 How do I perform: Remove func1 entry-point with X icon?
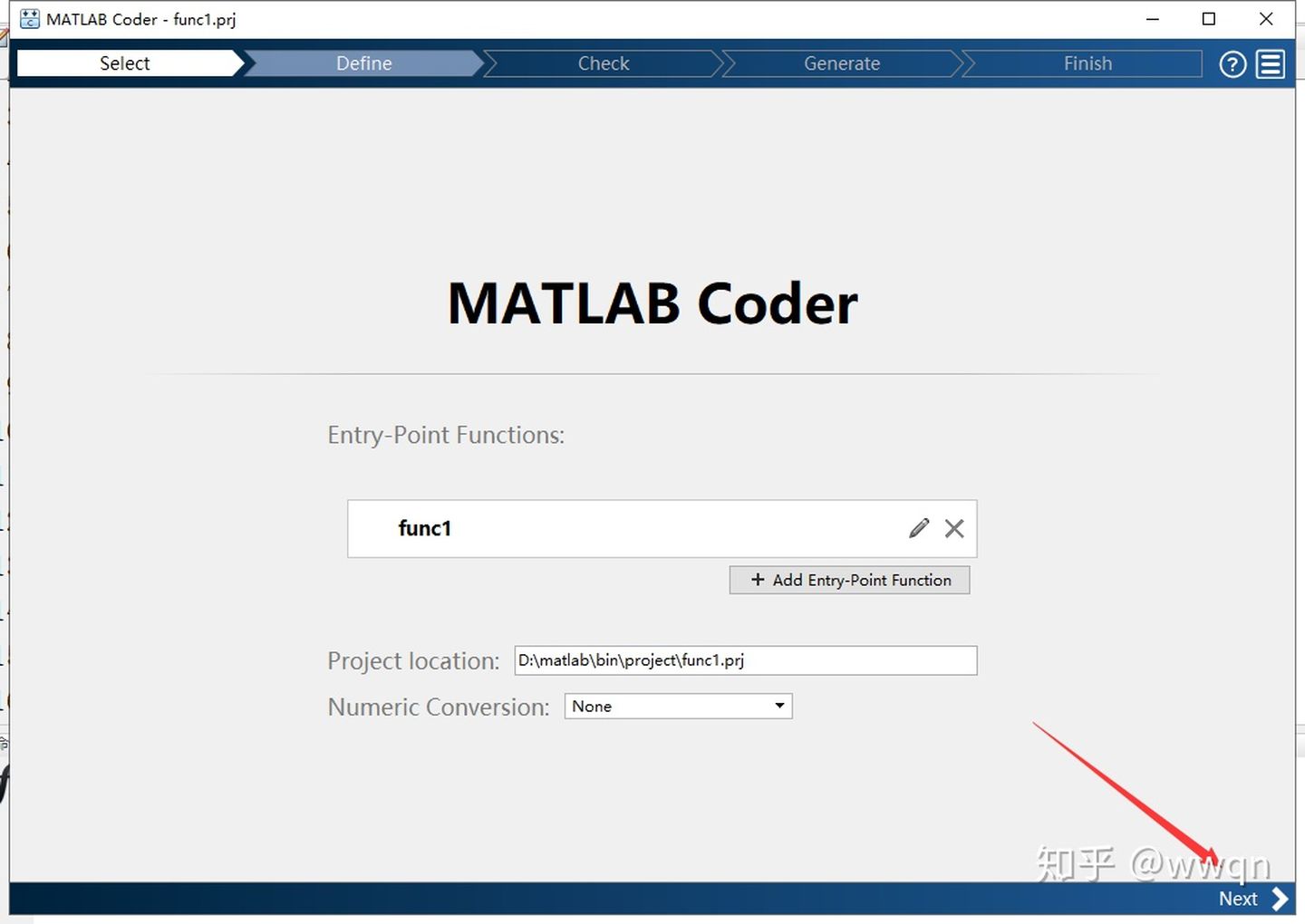point(954,528)
